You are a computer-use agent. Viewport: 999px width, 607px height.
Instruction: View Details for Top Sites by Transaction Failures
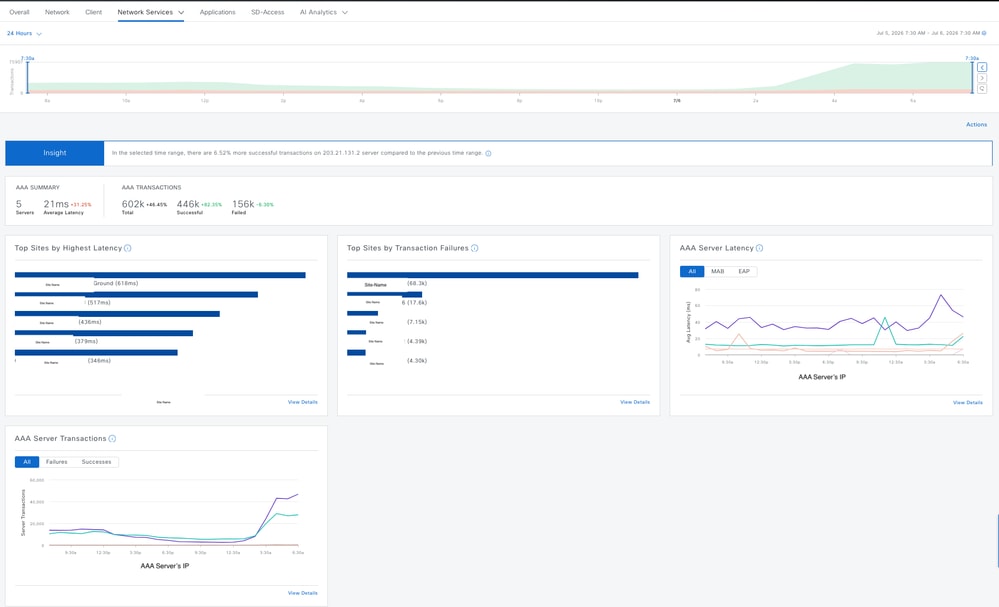tap(635, 402)
